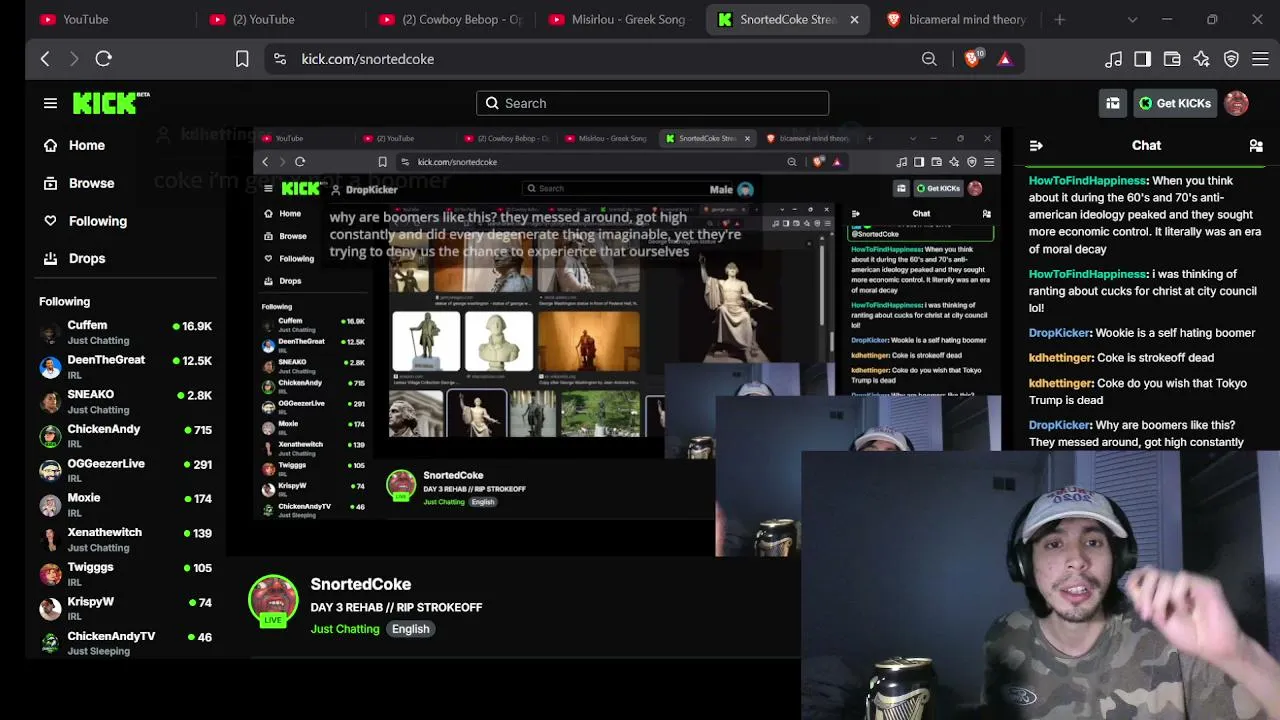Switch to bicameral mind theory tab

click(x=957, y=19)
